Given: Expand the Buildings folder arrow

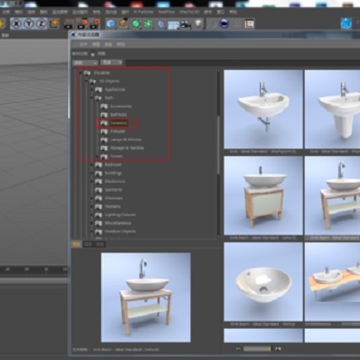Looking at the screenshot, I should click(x=92, y=173).
